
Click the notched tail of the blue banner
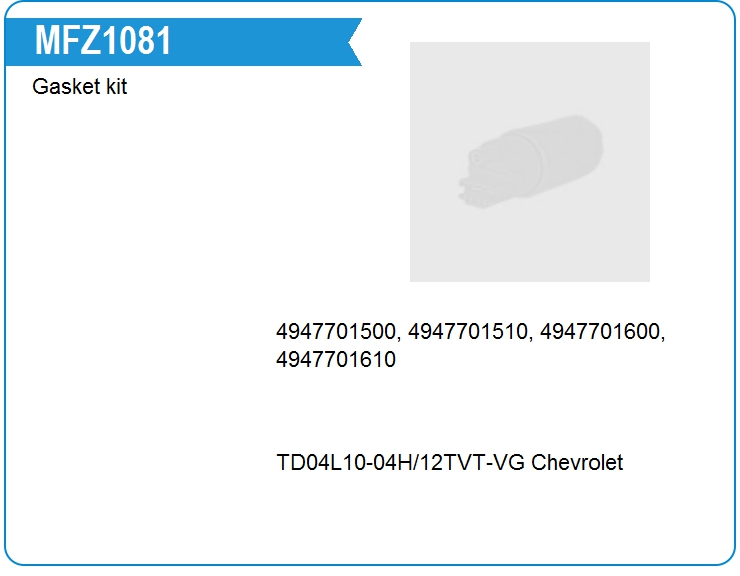coord(354,42)
